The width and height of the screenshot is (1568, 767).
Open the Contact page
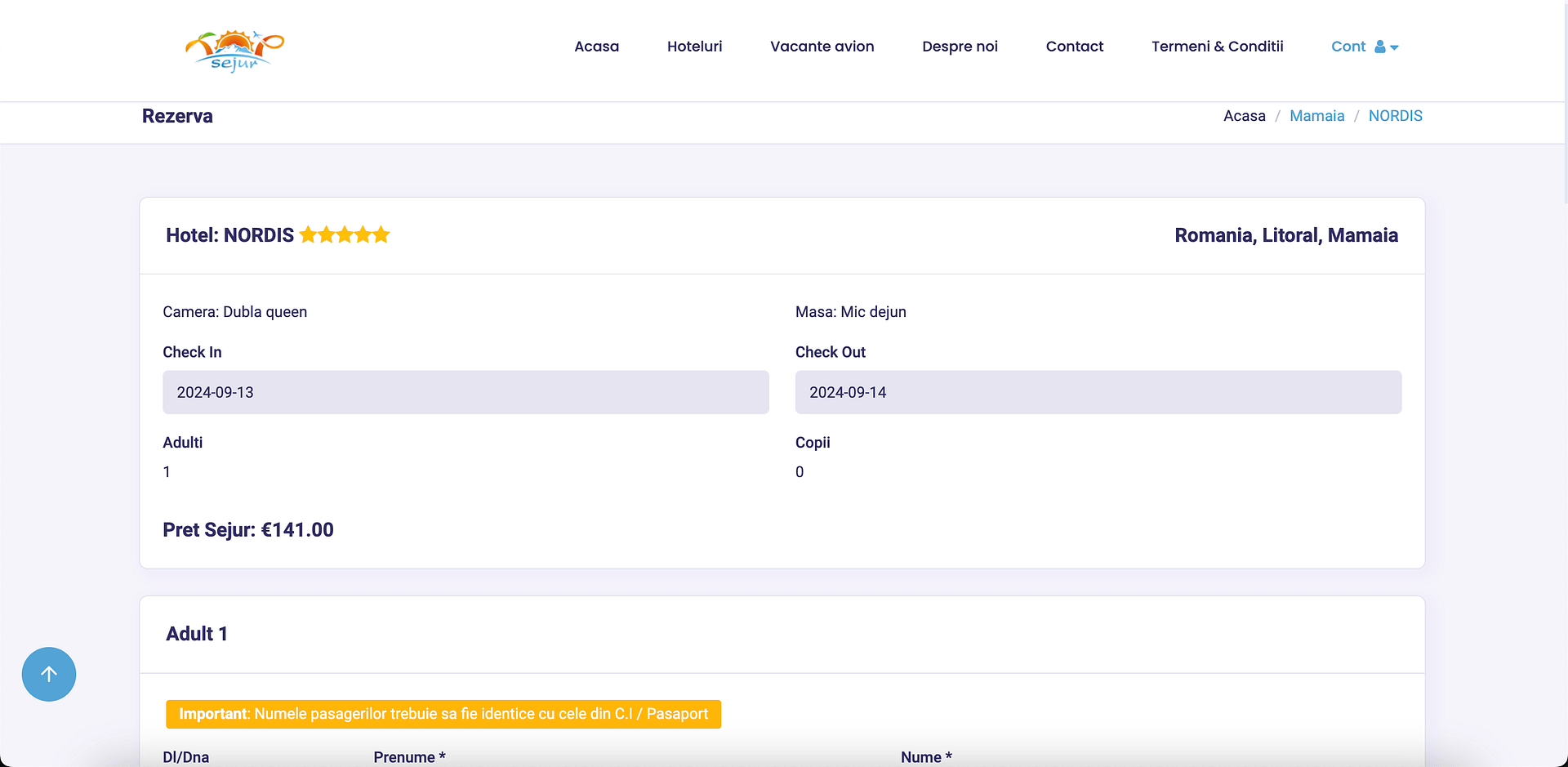1074,47
